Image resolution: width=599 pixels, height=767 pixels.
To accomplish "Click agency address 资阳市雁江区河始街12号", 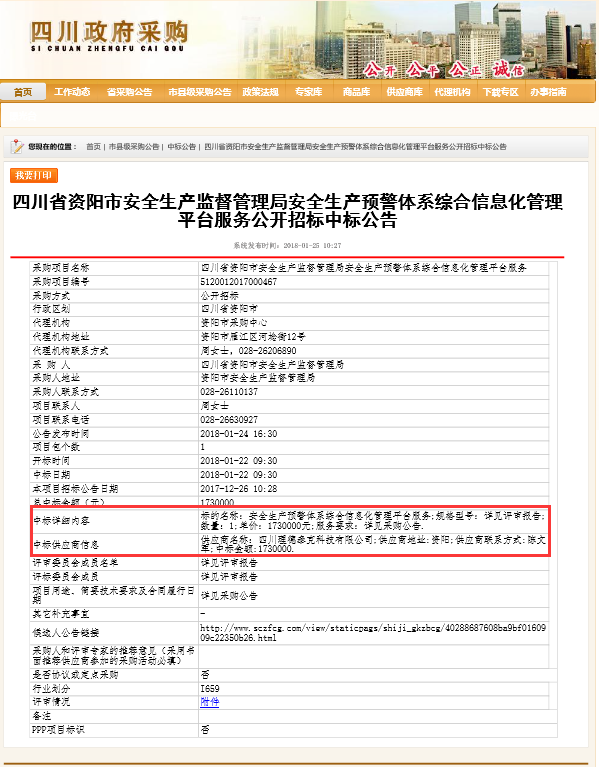I will [253, 337].
